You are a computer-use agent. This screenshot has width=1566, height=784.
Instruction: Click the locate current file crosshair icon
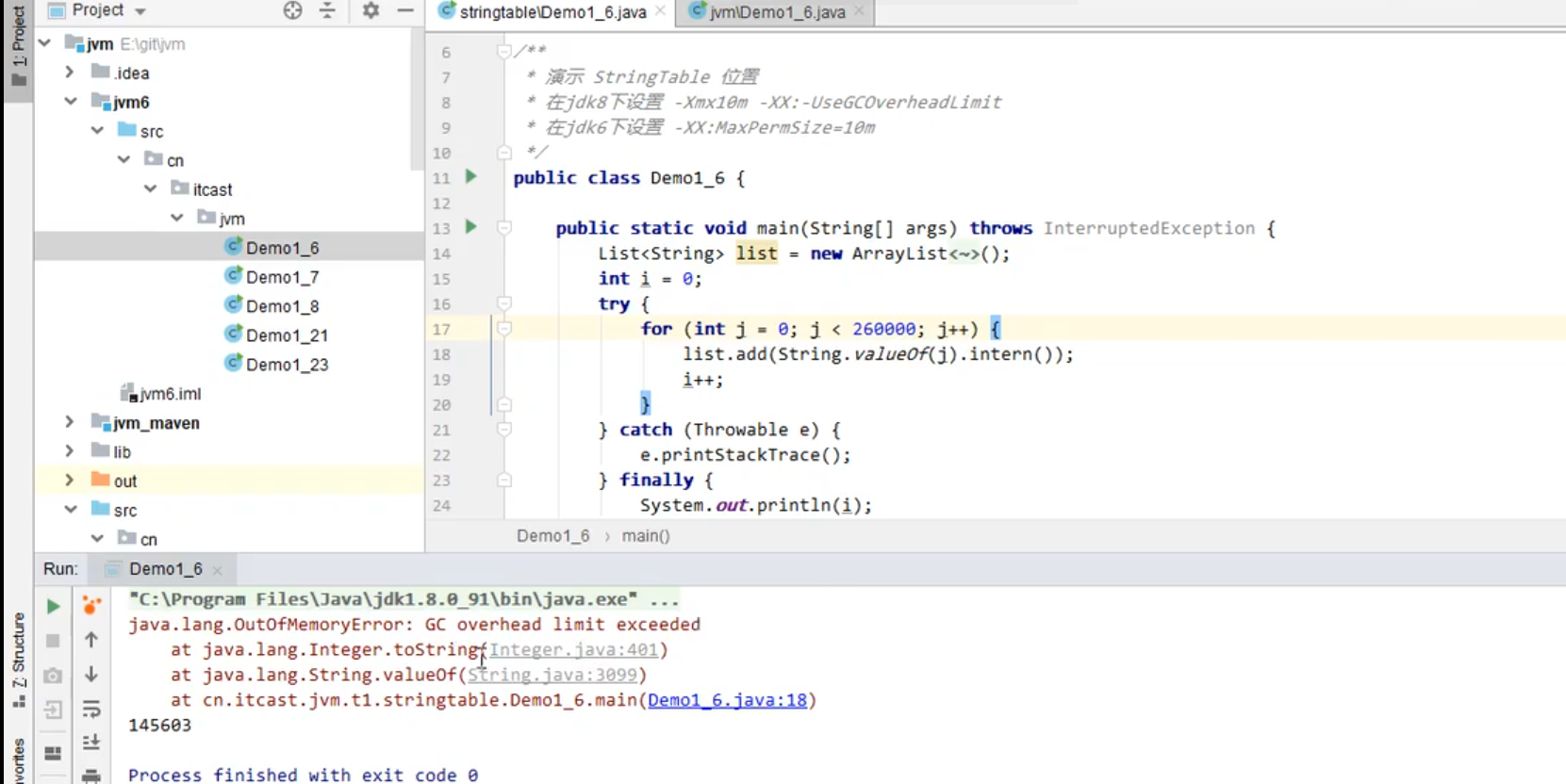click(293, 10)
